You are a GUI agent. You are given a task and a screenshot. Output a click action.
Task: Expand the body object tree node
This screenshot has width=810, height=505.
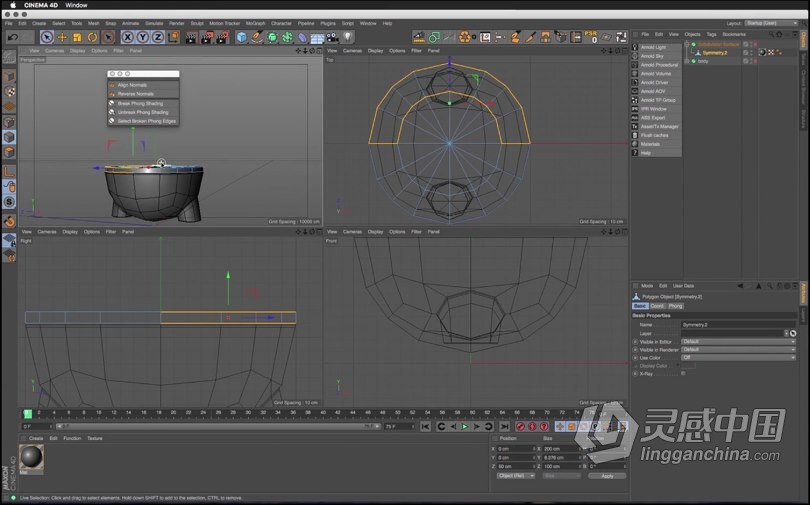click(687, 61)
